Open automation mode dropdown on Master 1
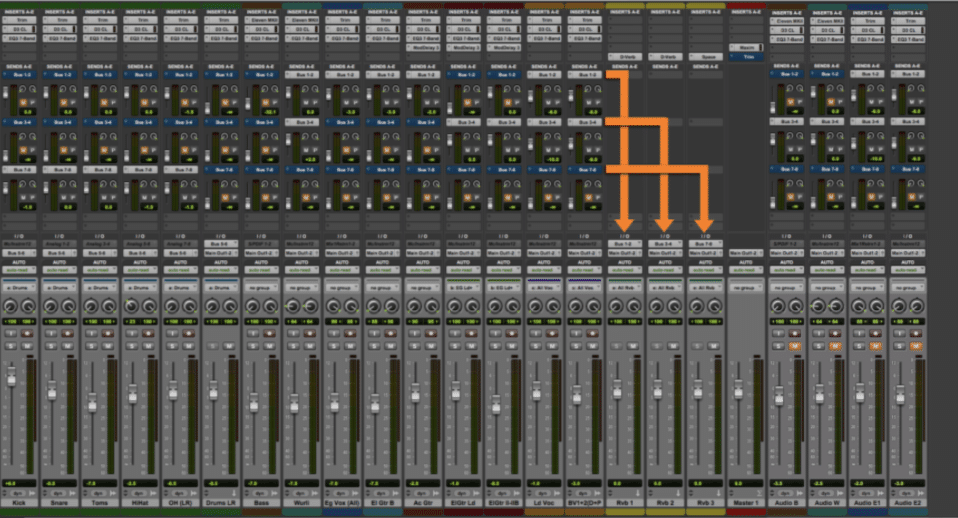Image resolution: width=958 pixels, height=518 pixels. coord(745,269)
